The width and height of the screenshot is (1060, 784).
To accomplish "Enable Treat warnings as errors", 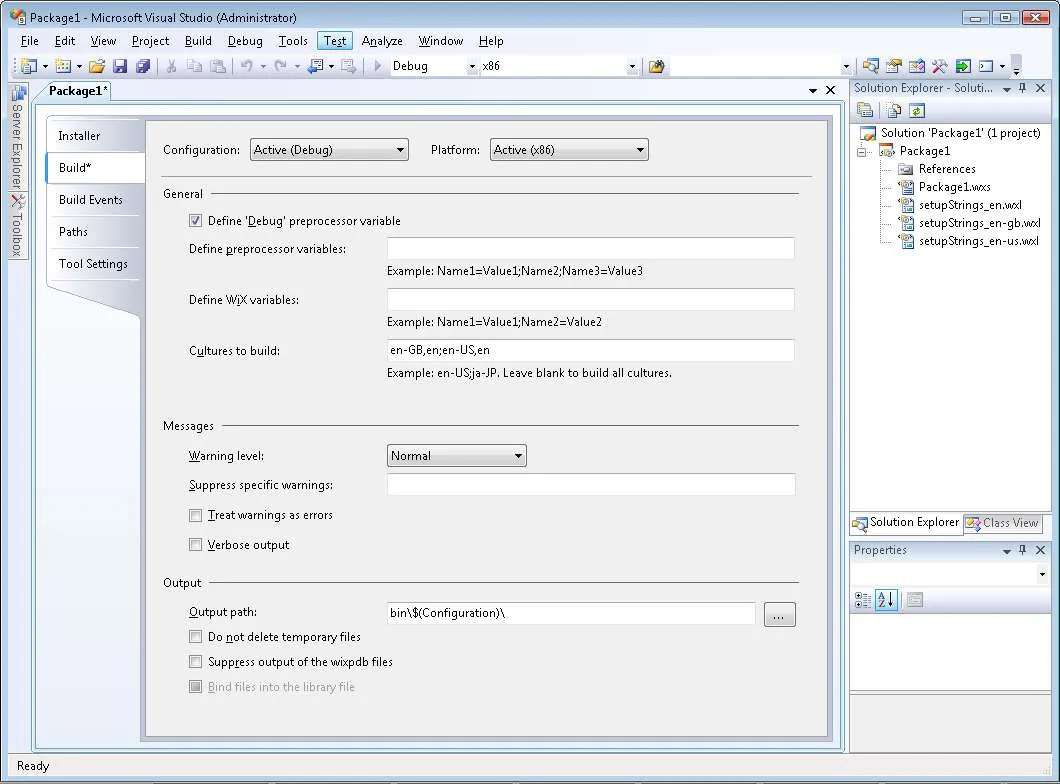I will [x=195, y=516].
